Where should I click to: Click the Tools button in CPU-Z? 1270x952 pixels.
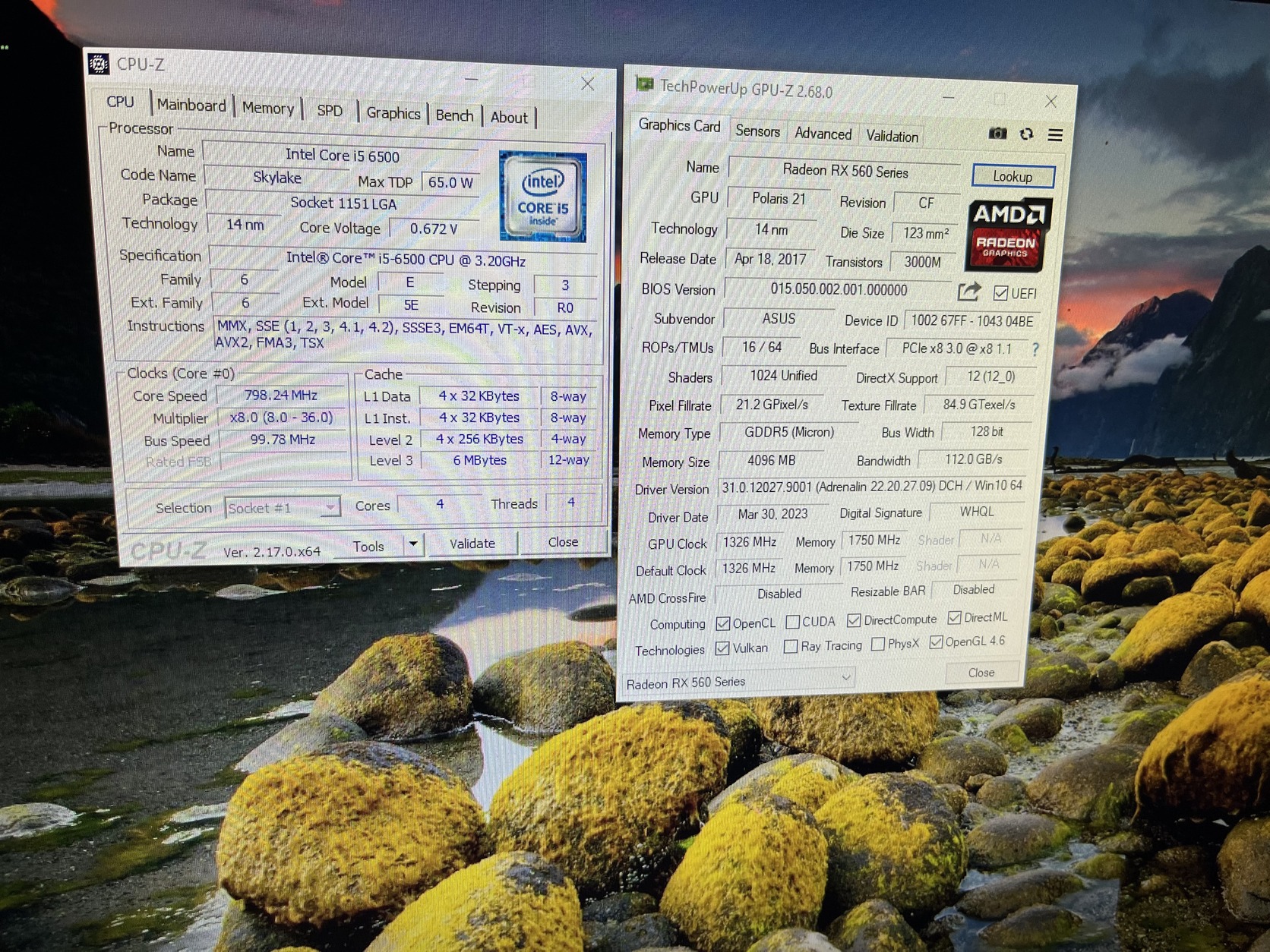(x=368, y=546)
